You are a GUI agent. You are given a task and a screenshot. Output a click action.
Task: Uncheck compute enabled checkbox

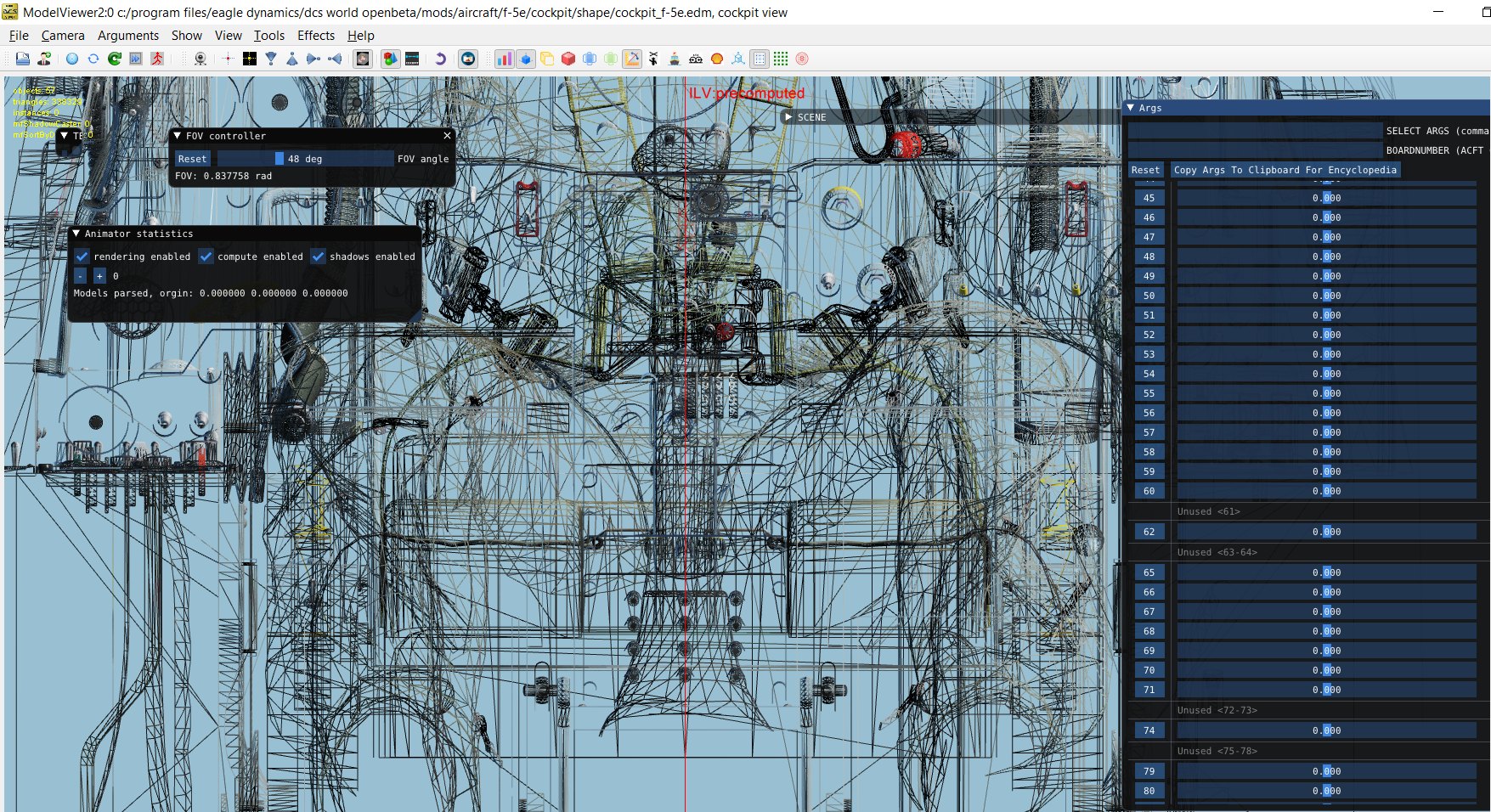click(x=206, y=256)
